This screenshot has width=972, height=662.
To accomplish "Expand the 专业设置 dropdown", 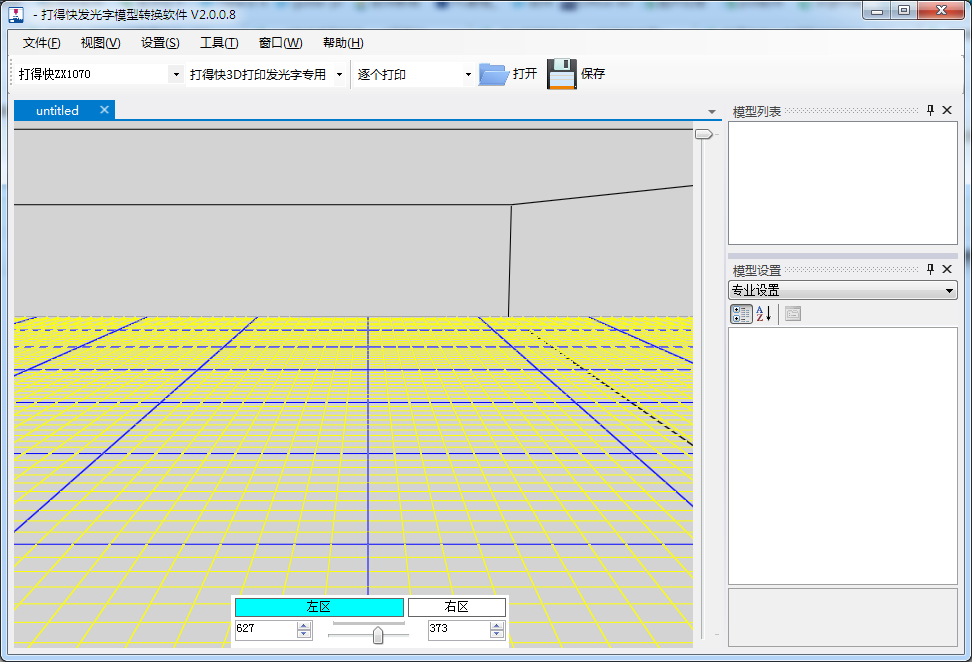I will click(x=949, y=290).
